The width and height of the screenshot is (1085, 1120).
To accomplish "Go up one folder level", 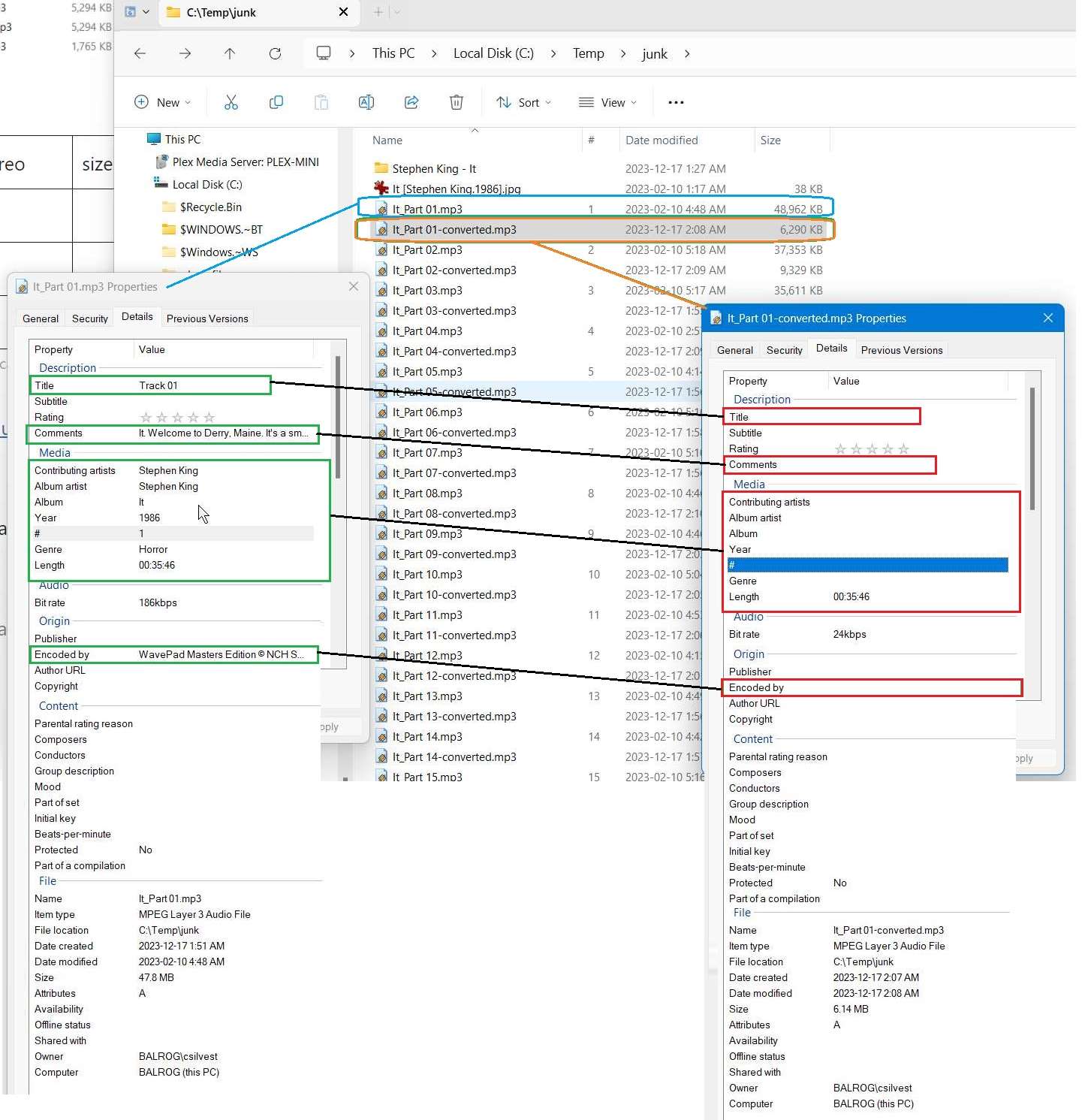I will pos(230,53).
